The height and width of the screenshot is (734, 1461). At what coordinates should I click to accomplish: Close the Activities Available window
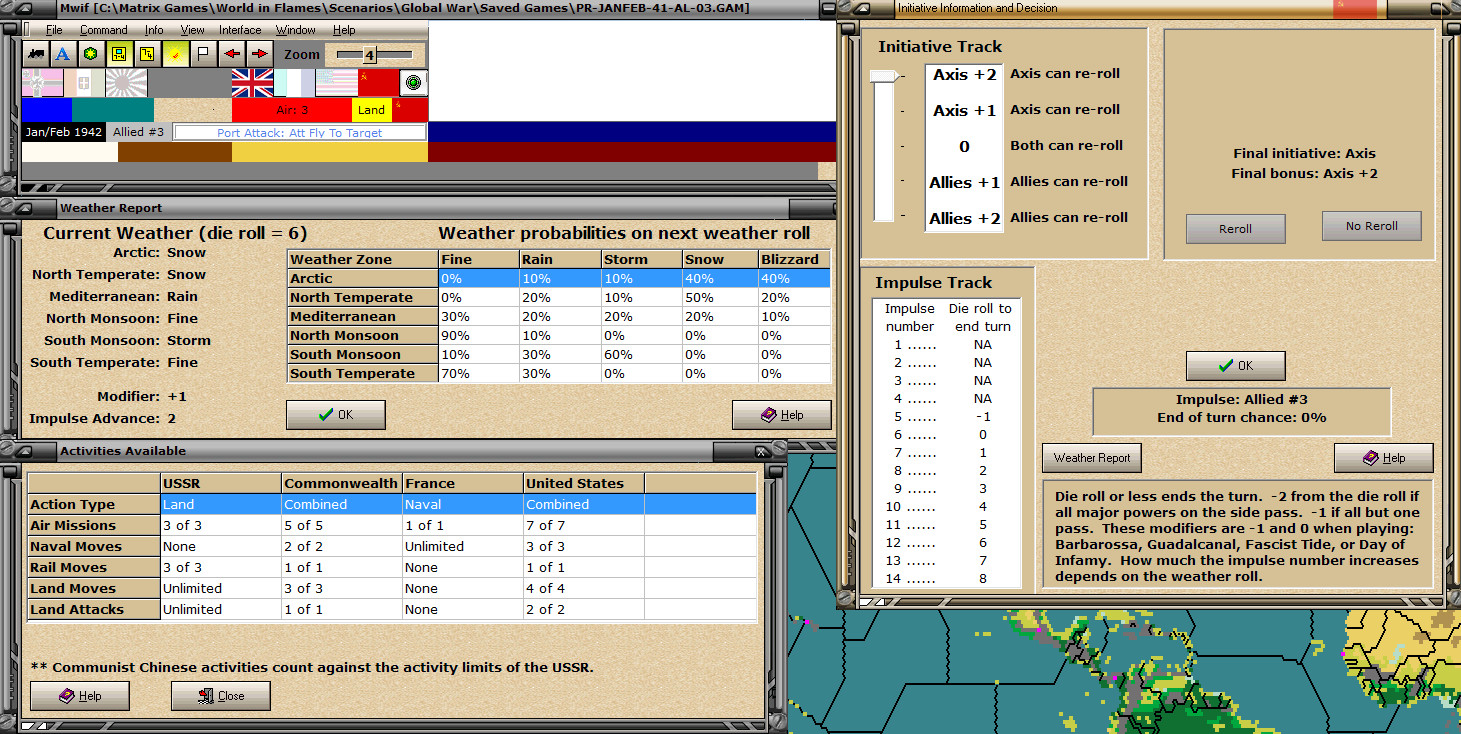tap(221, 696)
